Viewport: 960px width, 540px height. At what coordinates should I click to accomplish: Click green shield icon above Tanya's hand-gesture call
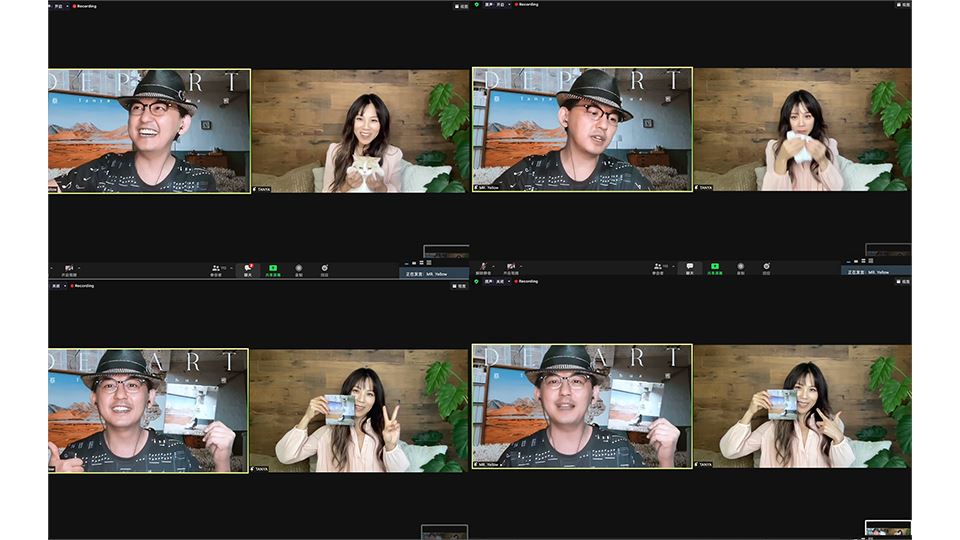tap(475, 282)
